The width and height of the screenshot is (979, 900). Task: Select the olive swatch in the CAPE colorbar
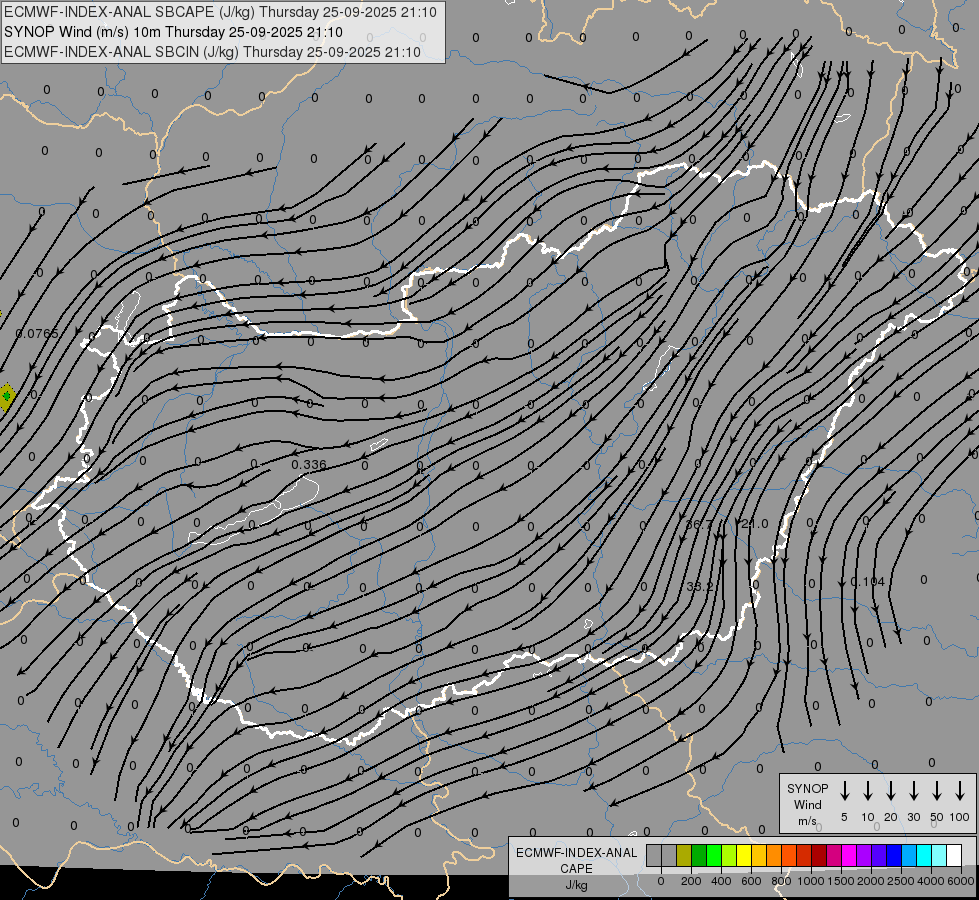(684, 855)
